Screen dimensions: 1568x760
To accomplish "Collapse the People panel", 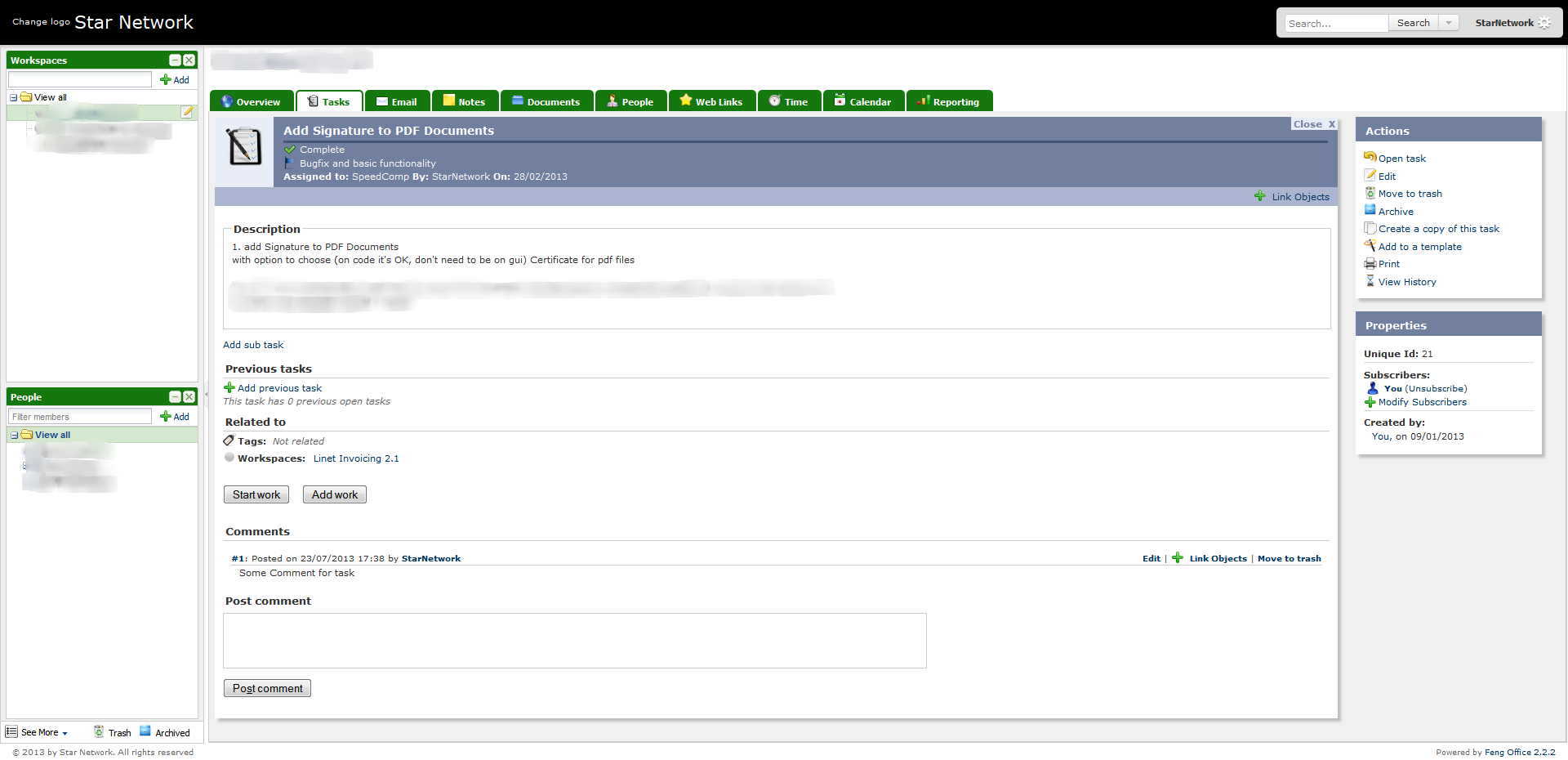I will (175, 397).
